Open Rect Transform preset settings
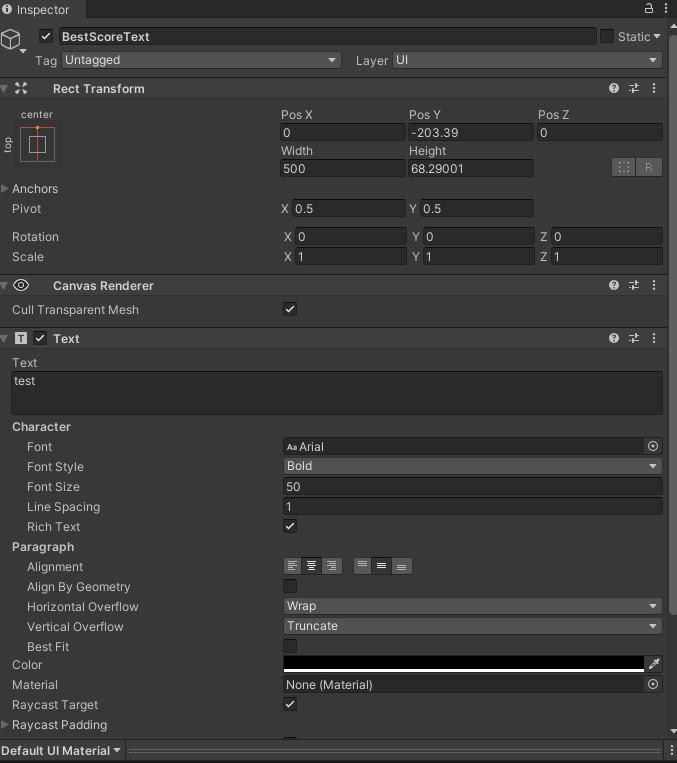 pos(634,88)
